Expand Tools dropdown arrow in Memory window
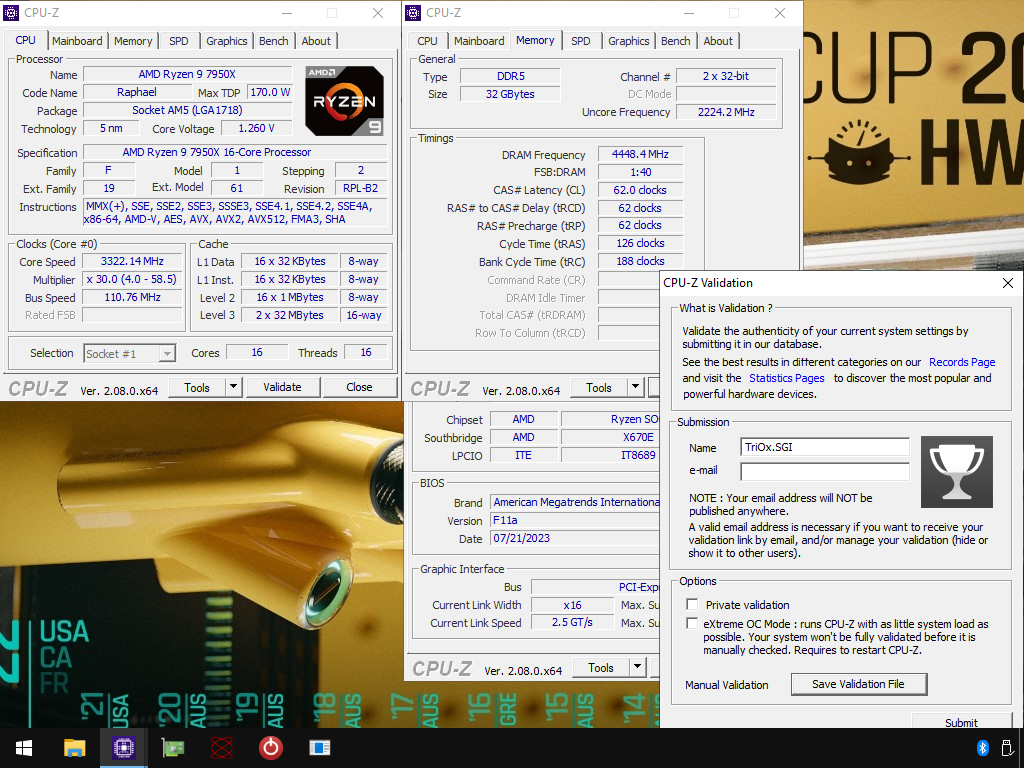The height and width of the screenshot is (768, 1024). (635, 387)
